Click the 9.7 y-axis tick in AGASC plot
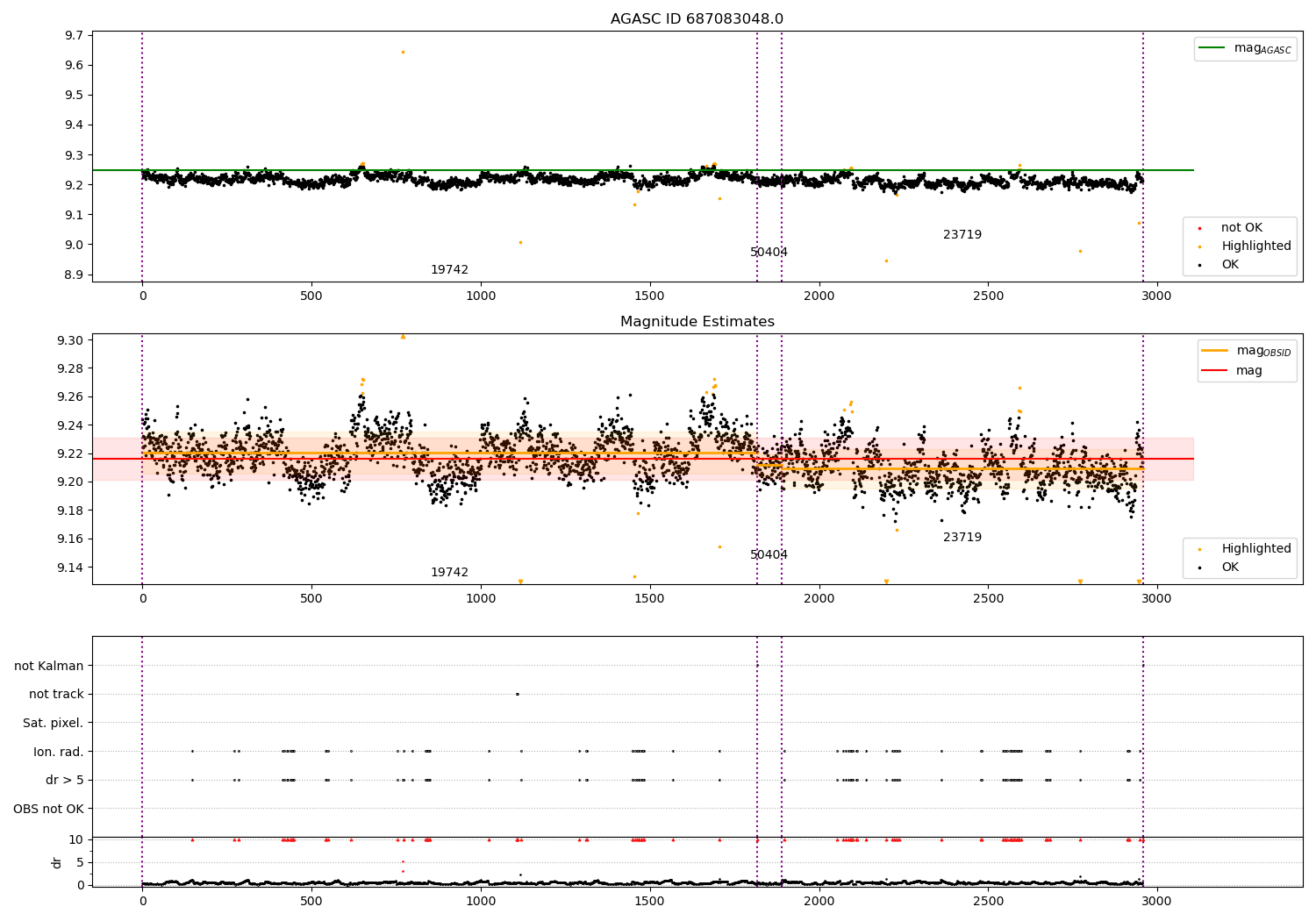 coord(75,36)
